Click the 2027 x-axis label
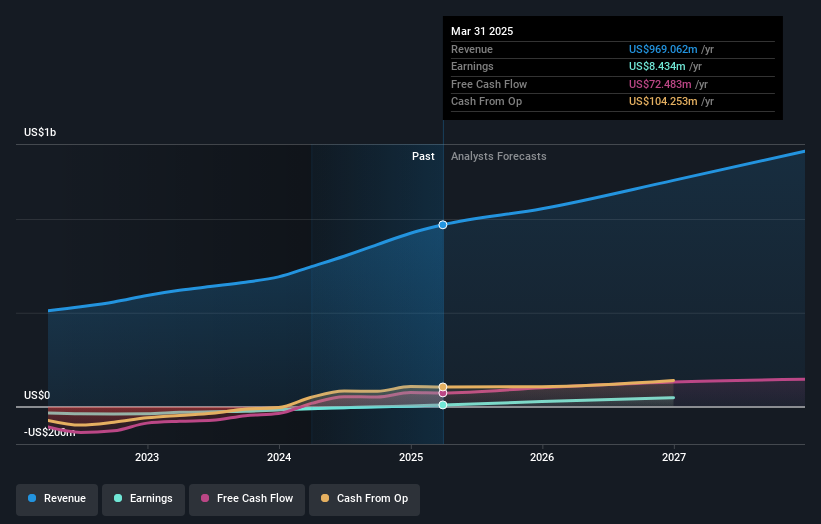Viewport: 821px width, 524px height. click(674, 457)
